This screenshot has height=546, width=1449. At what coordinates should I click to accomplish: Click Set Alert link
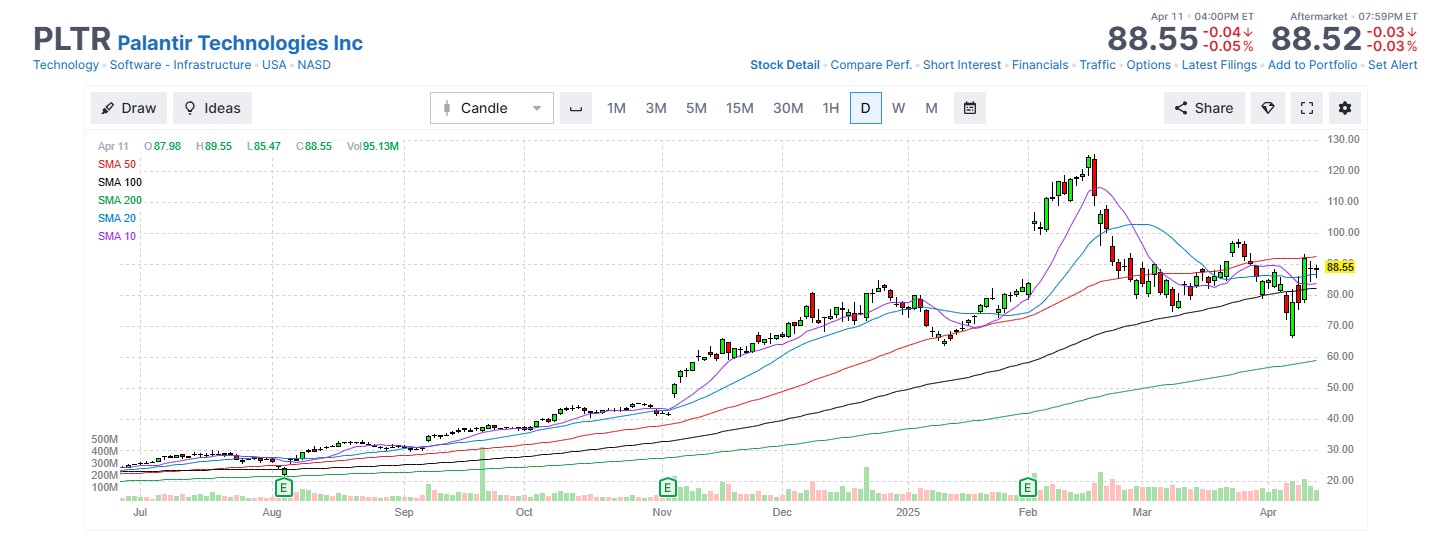click(x=1393, y=65)
